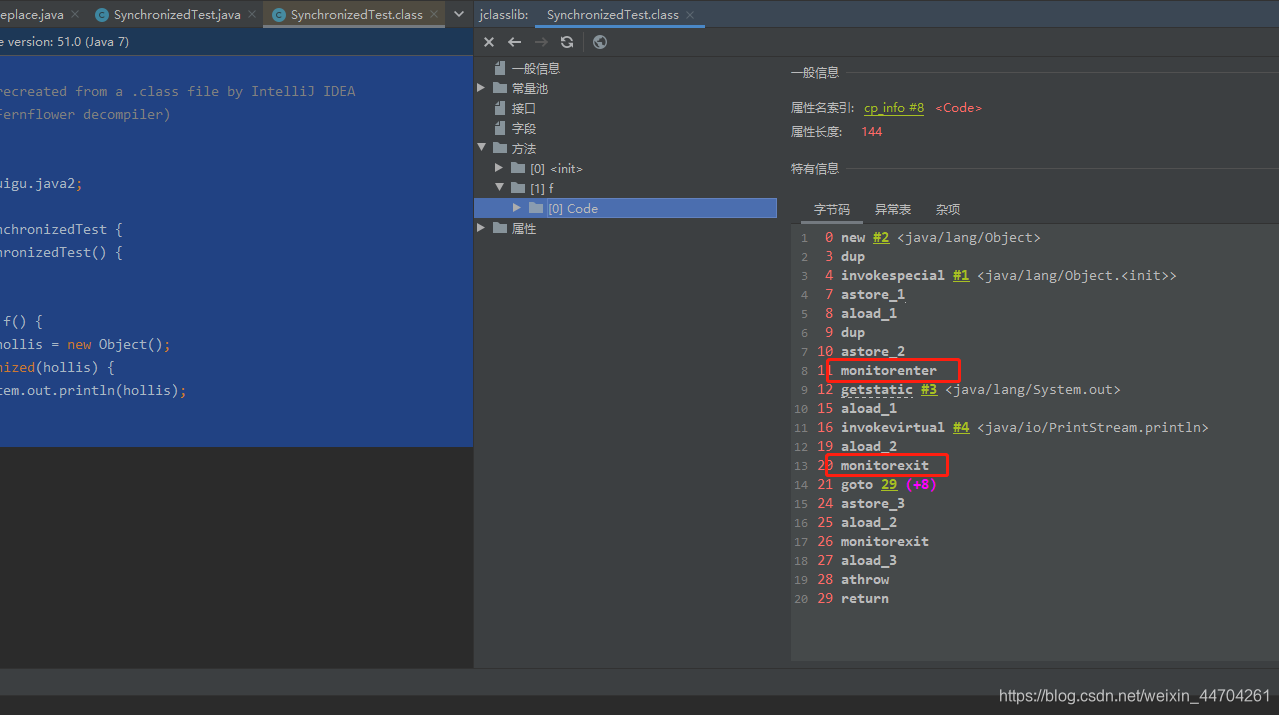Collapse the 方法 tree node

click(x=482, y=148)
